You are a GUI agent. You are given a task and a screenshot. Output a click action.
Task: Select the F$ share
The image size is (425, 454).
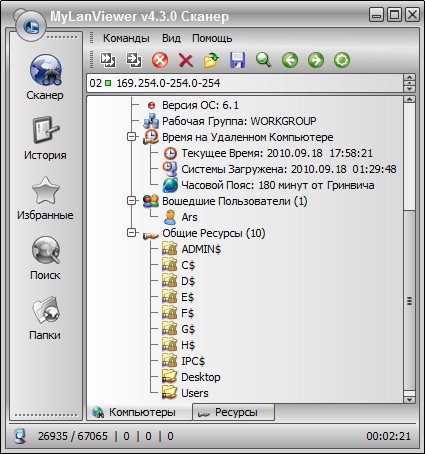coord(188,313)
